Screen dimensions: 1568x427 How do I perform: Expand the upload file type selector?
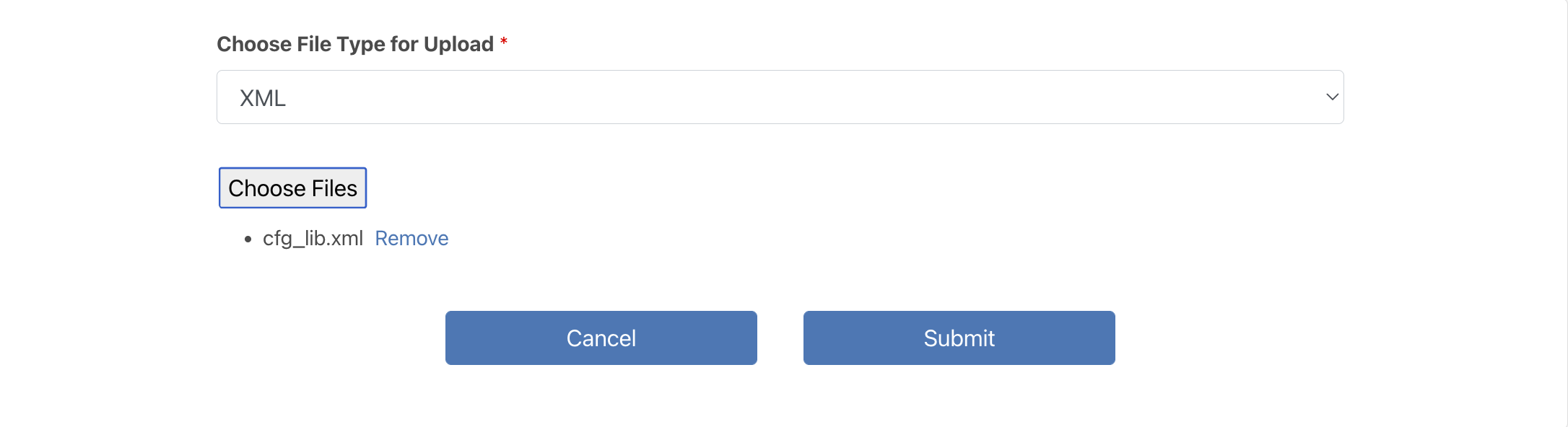[780, 97]
